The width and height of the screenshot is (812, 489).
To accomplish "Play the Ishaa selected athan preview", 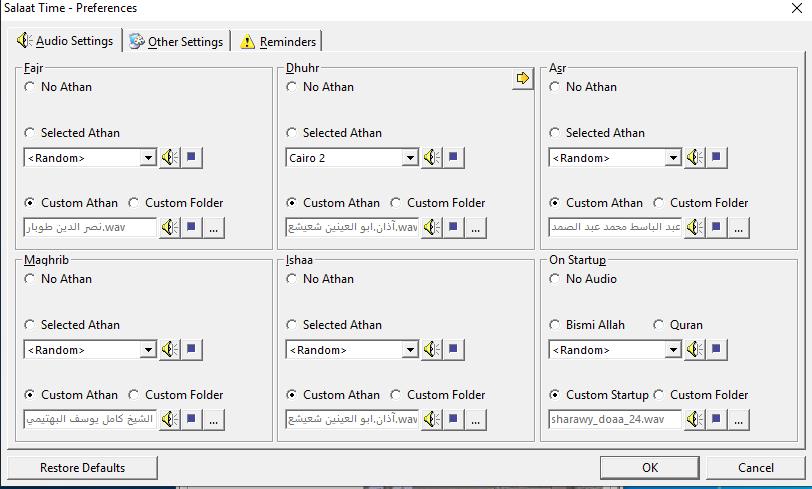I will point(431,350).
